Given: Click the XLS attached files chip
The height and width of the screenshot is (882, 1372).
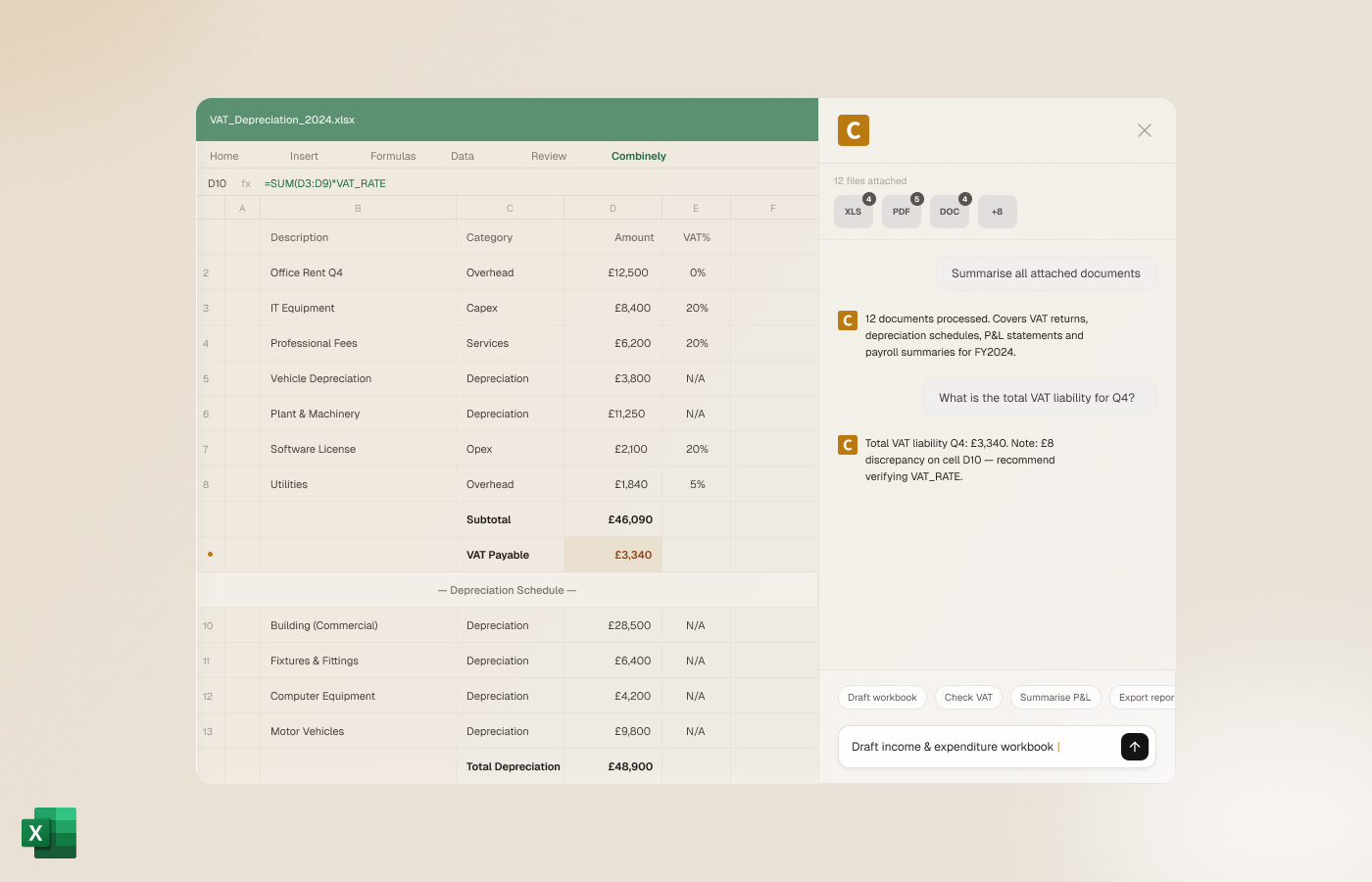Looking at the screenshot, I should tap(853, 212).
